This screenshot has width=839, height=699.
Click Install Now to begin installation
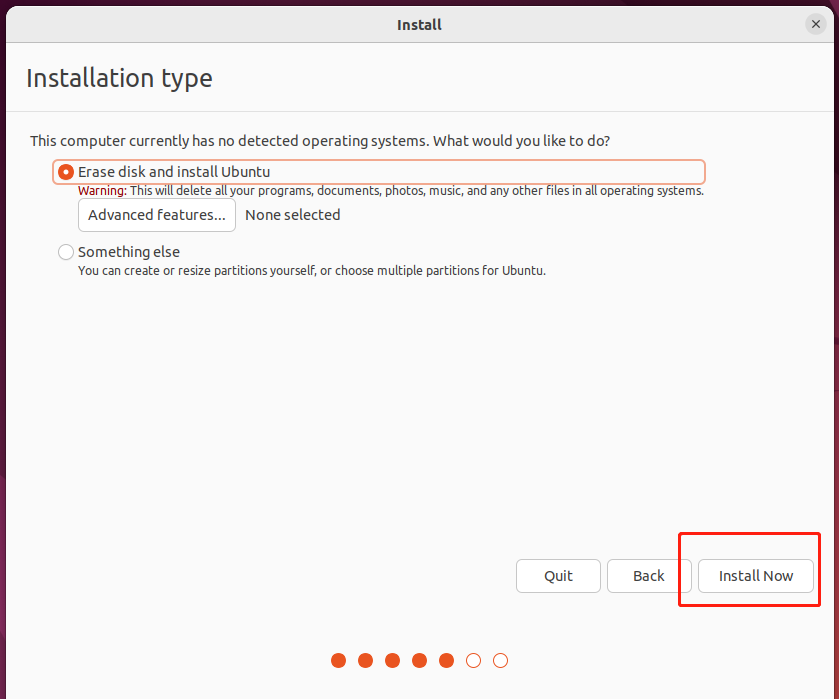756,576
